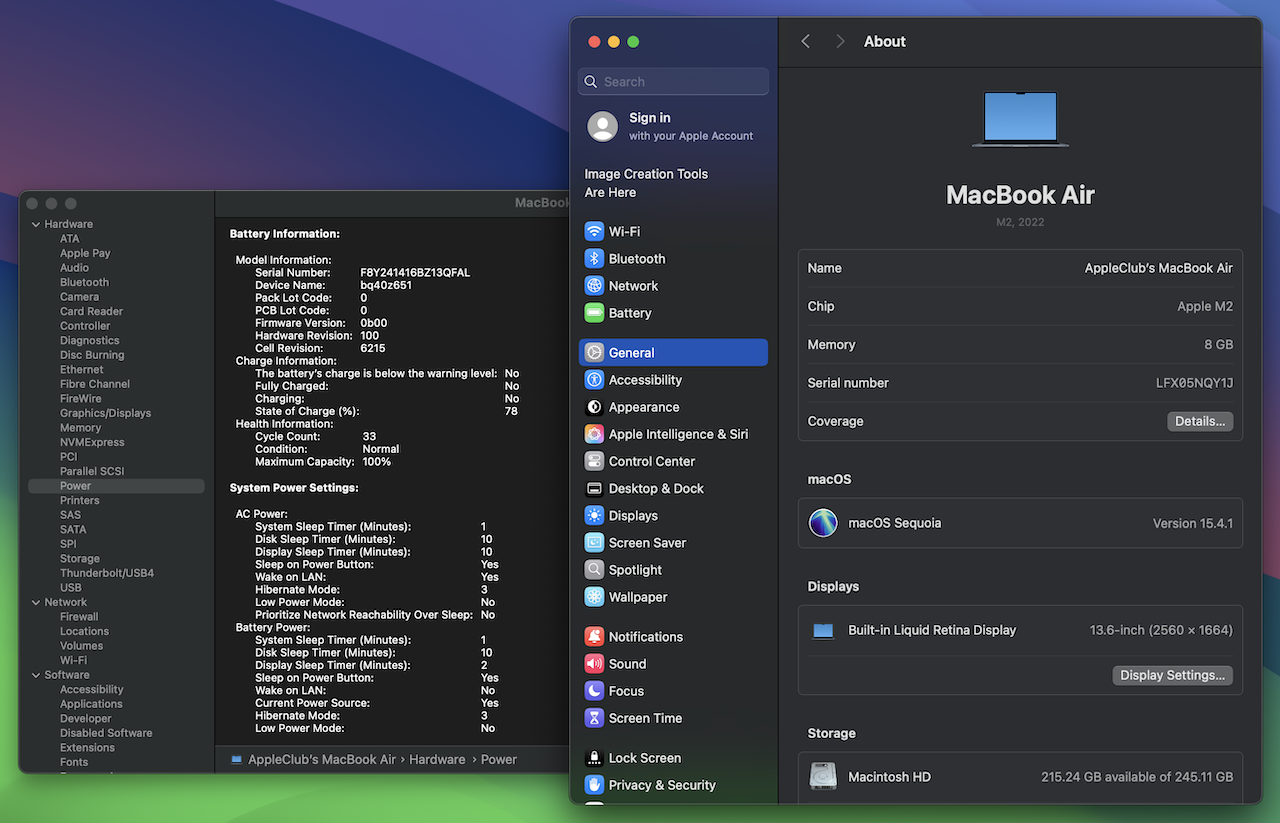This screenshot has width=1280, height=823.
Task: Click the Apple M2 chip value
Action: (1205, 306)
